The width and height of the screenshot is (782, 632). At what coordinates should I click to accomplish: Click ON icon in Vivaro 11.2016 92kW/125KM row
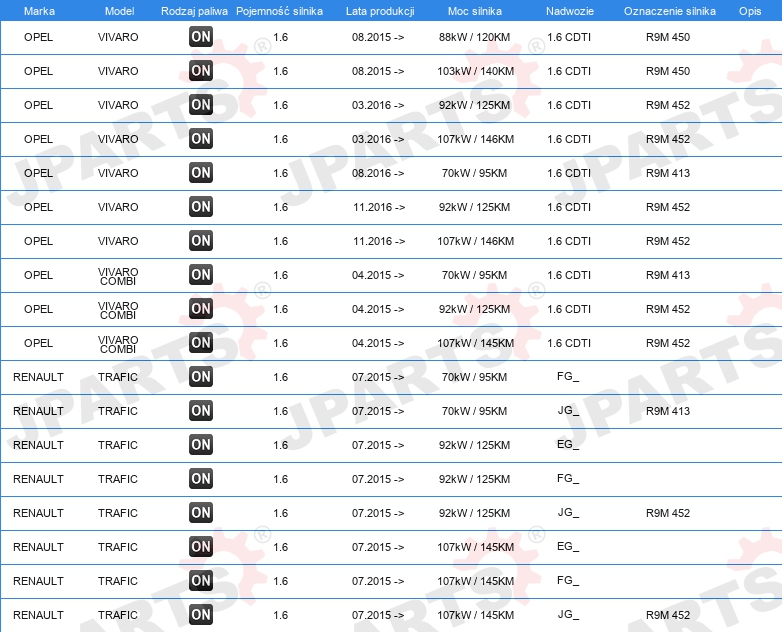coord(201,207)
